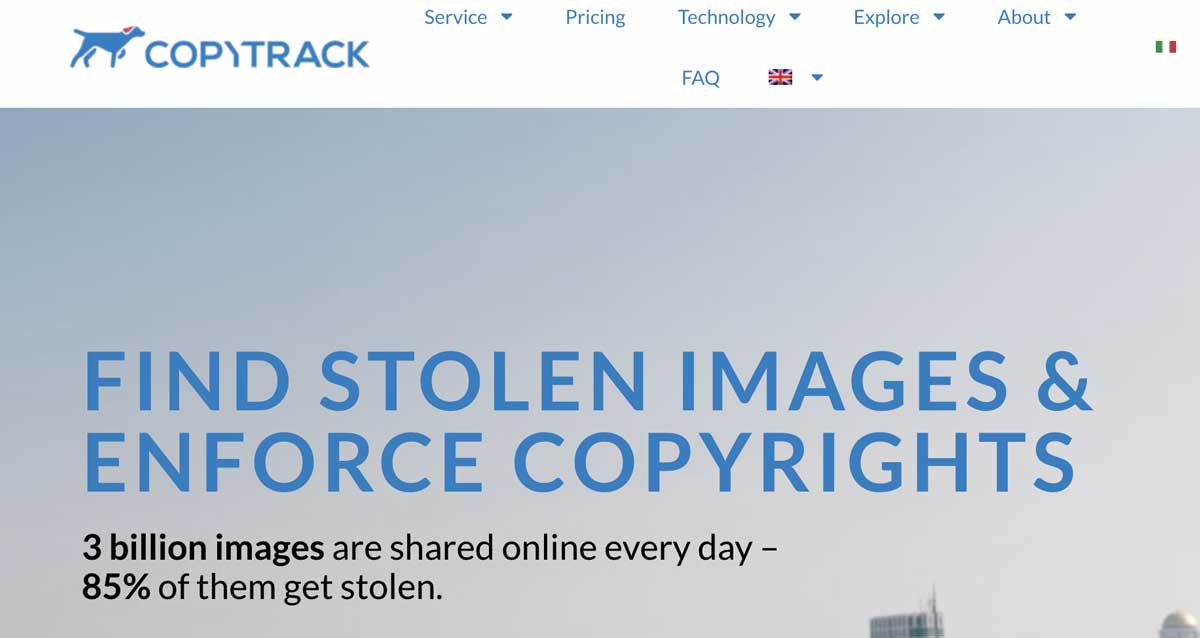Go to the Pricing page
1200x638 pixels.
(x=595, y=17)
